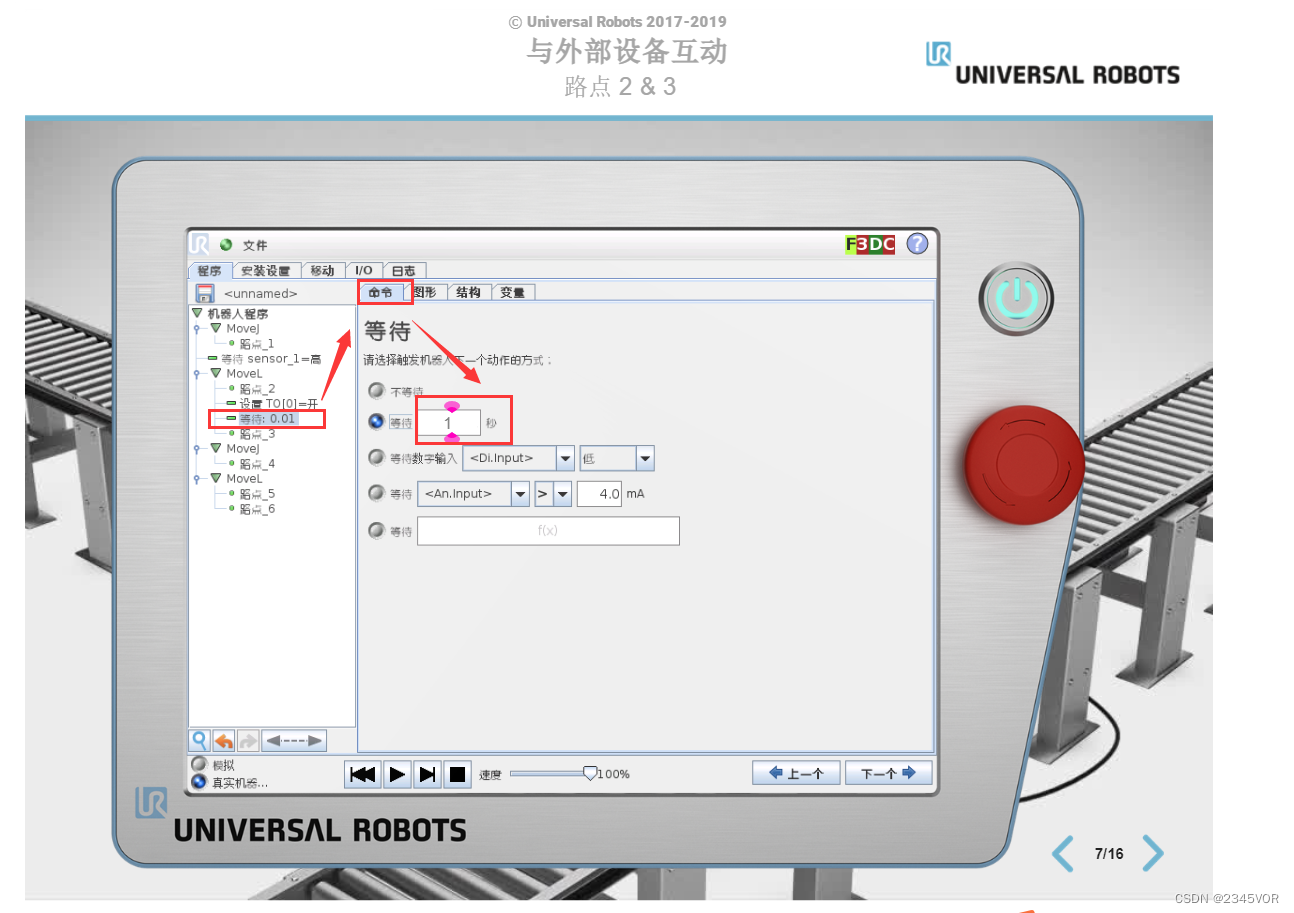Click the move-node arrows button

coord(294,740)
